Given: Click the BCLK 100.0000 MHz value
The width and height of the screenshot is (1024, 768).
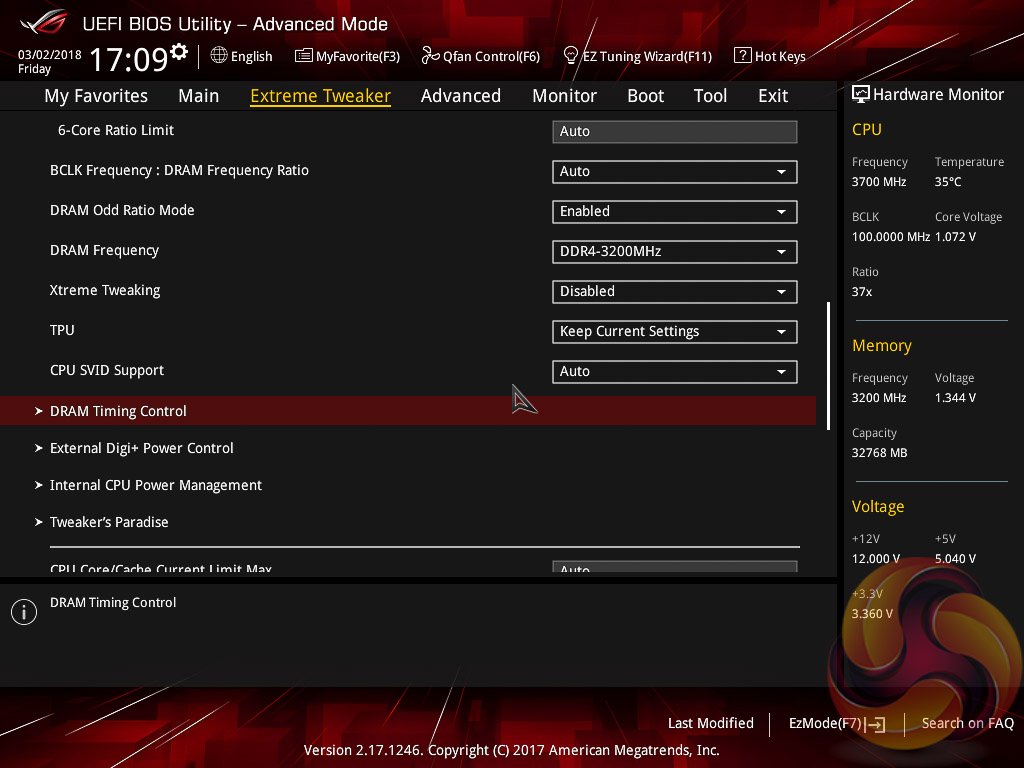Looking at the screenshot, I should pyautogui.click(x=891, y=237).
